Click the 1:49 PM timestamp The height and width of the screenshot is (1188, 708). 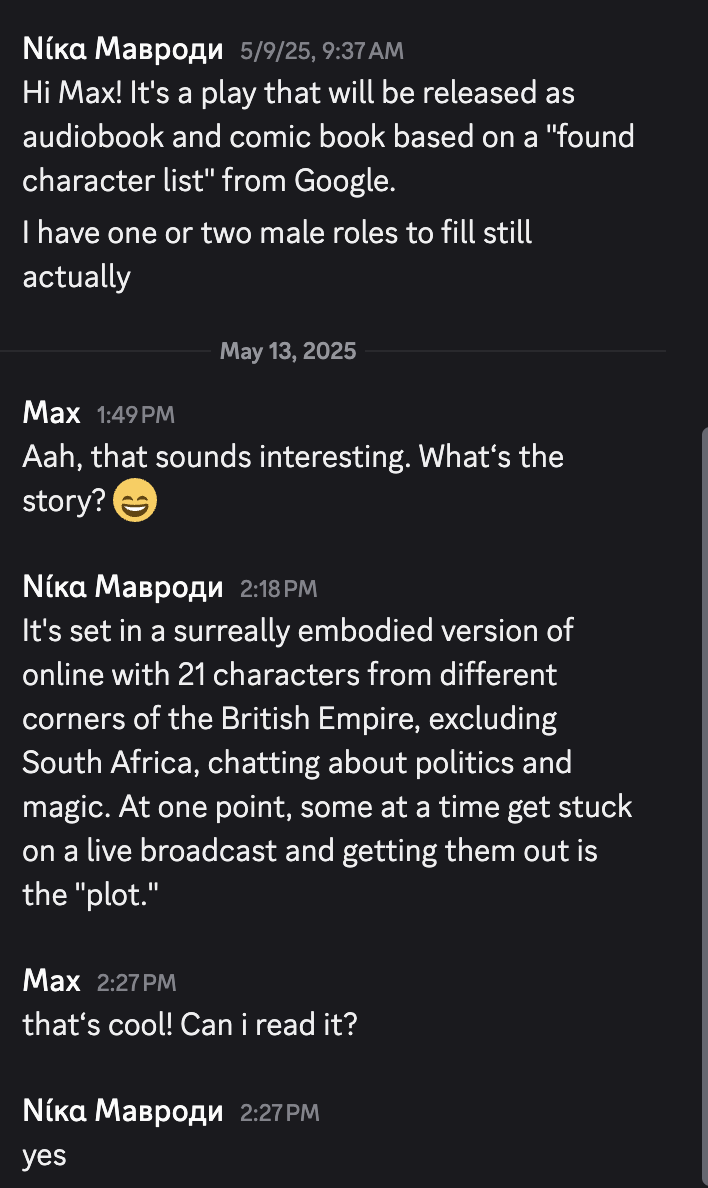[135, 414]
